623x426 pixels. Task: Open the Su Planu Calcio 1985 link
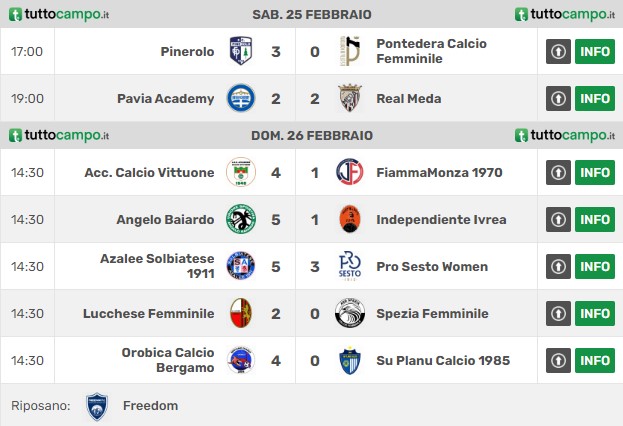443,361
